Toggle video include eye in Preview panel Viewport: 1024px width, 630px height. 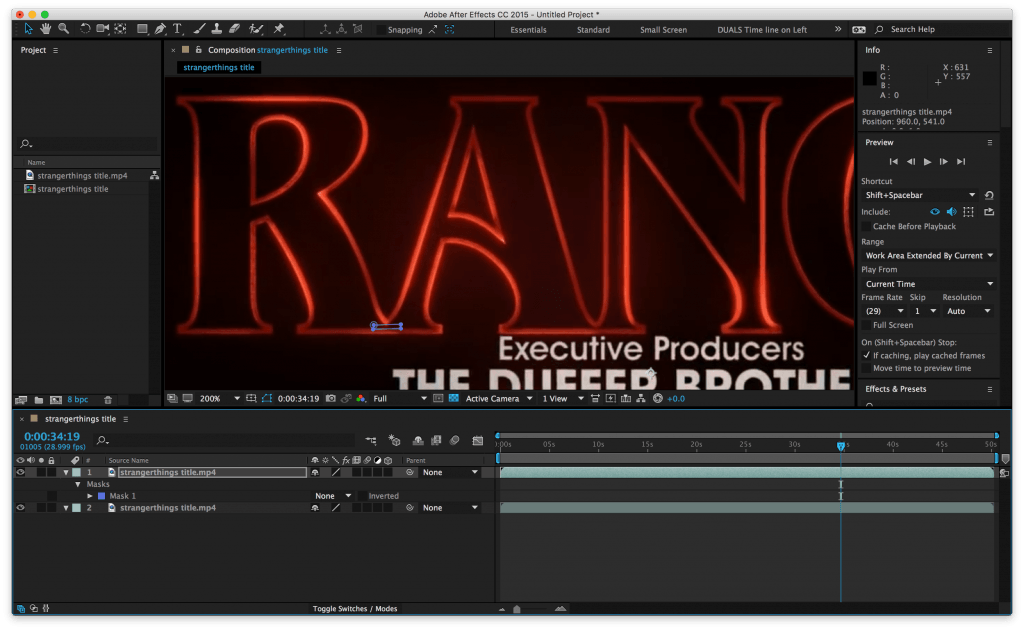tap(935, 212)
